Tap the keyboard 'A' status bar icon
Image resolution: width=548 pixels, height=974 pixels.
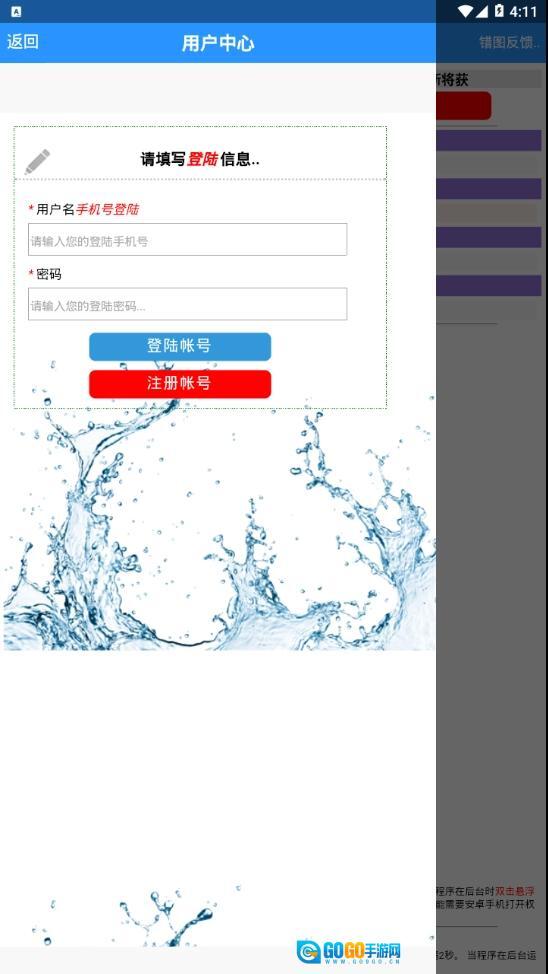tap(16, 11)
